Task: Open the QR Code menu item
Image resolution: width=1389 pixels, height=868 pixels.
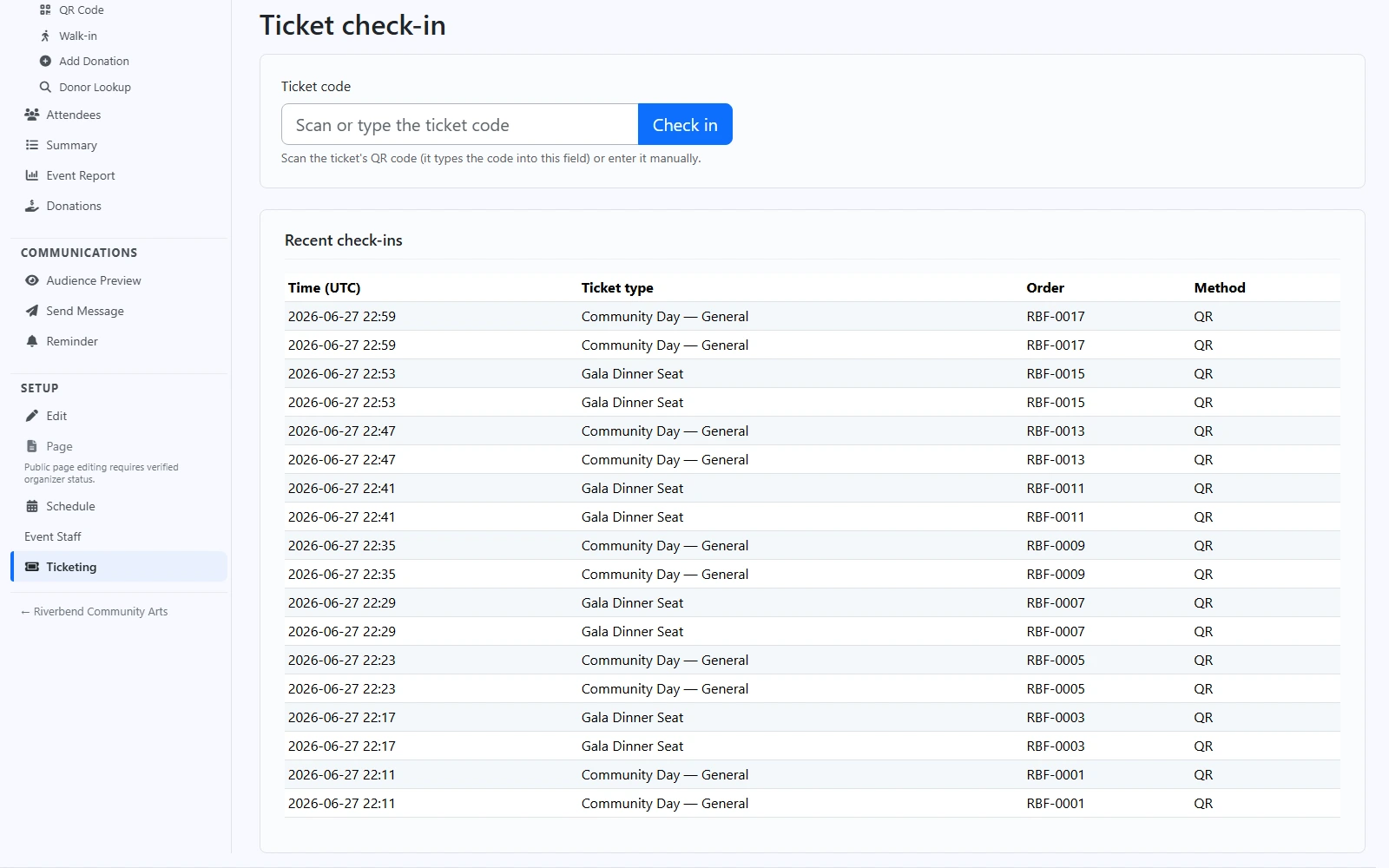Action: tap(82, 10)
